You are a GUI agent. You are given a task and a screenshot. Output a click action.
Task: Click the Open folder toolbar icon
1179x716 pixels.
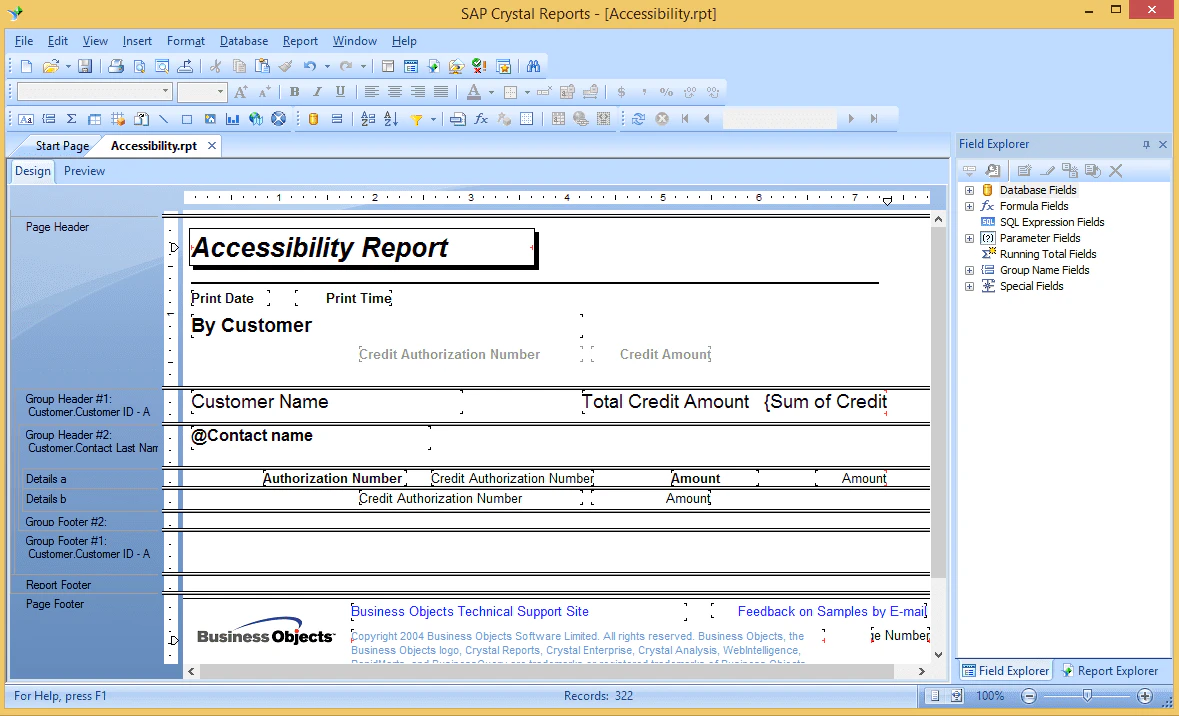pyautogui.click(x=50, y=66)
